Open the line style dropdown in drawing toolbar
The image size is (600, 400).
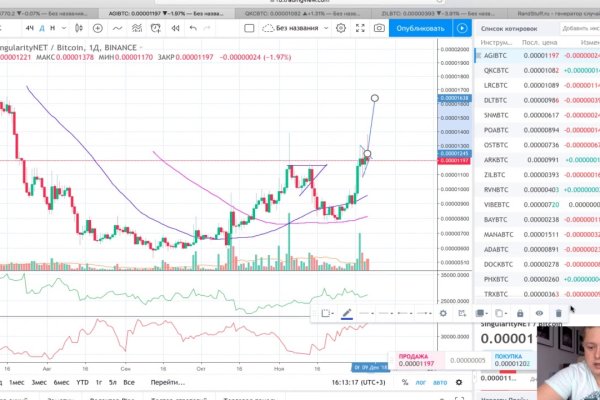point(375,313)
